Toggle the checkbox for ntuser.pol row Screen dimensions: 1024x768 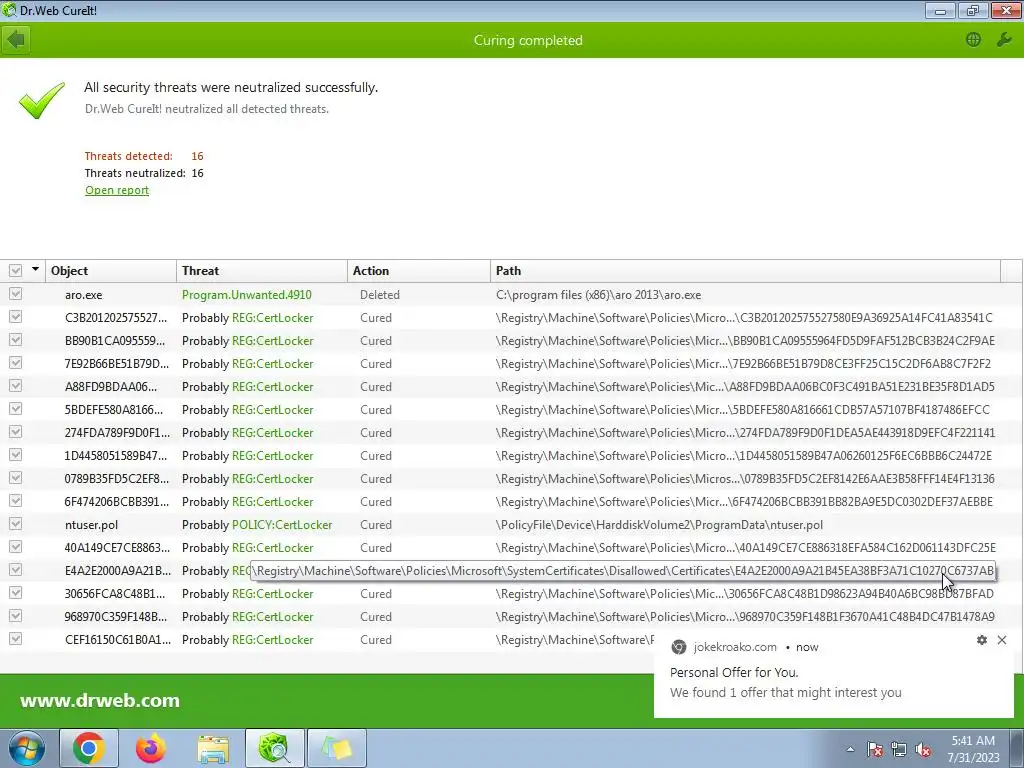tap(16, 524)
